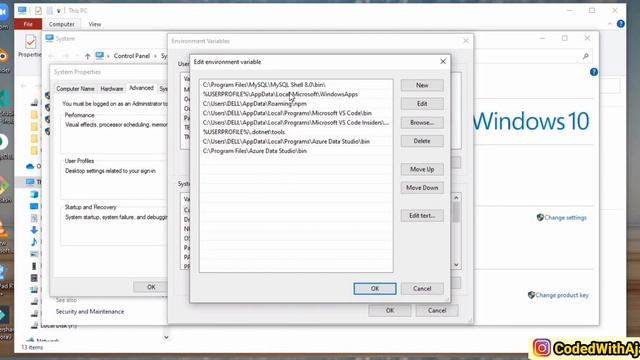The height and width of the screenshot is (360, 640).
Task: Open the File menu in This PC
Action: pyautogui.click(x=28, y=24)
